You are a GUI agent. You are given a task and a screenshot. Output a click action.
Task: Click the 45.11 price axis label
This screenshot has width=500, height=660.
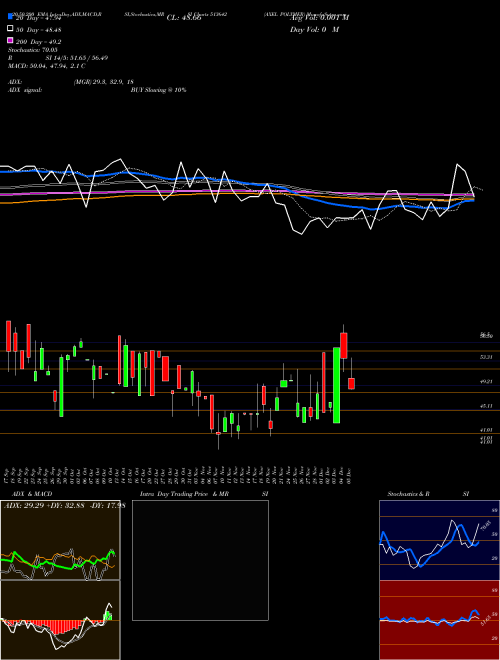pos(486,406)
